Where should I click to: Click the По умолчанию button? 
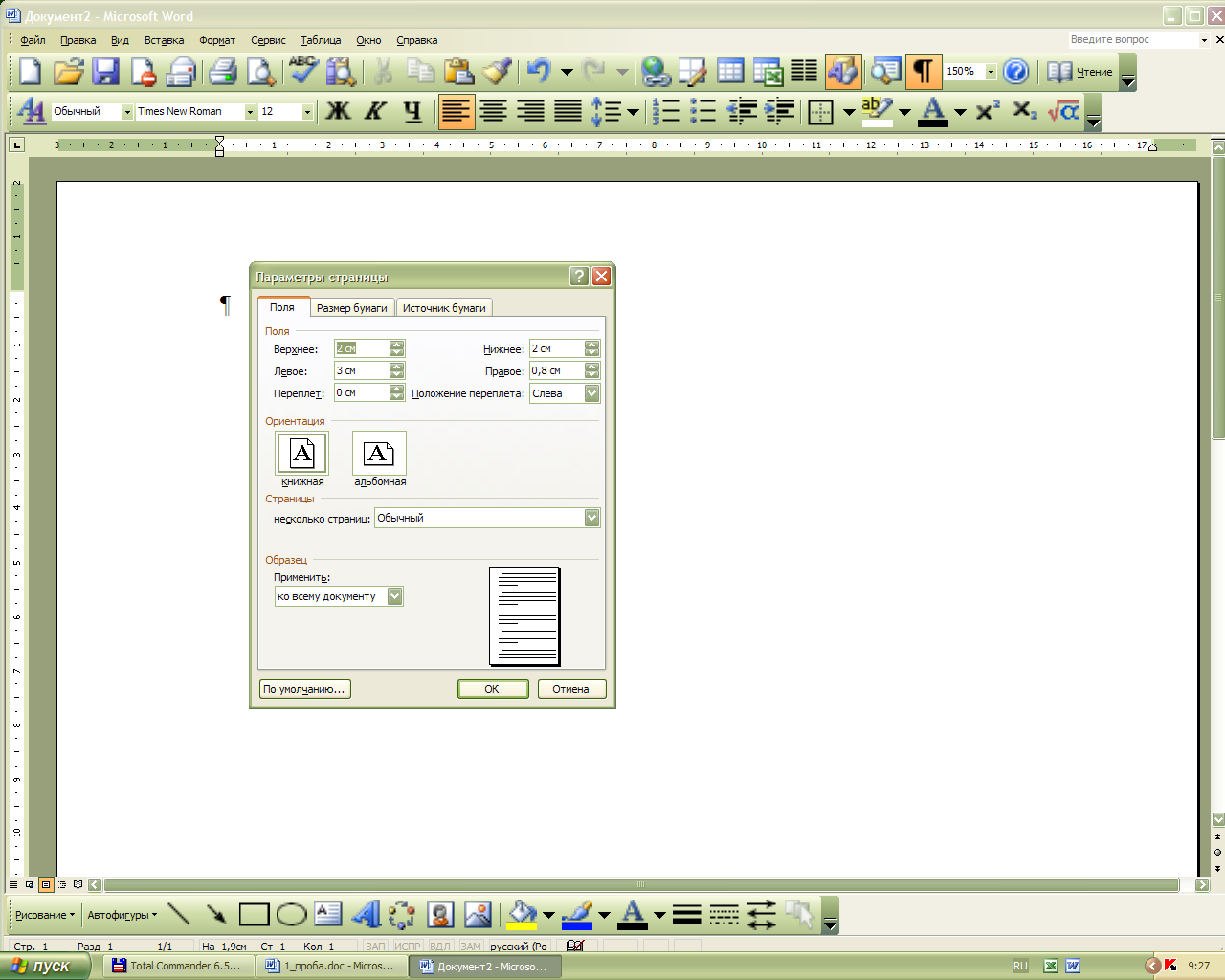pyautogui.click(x=304, y=689)
